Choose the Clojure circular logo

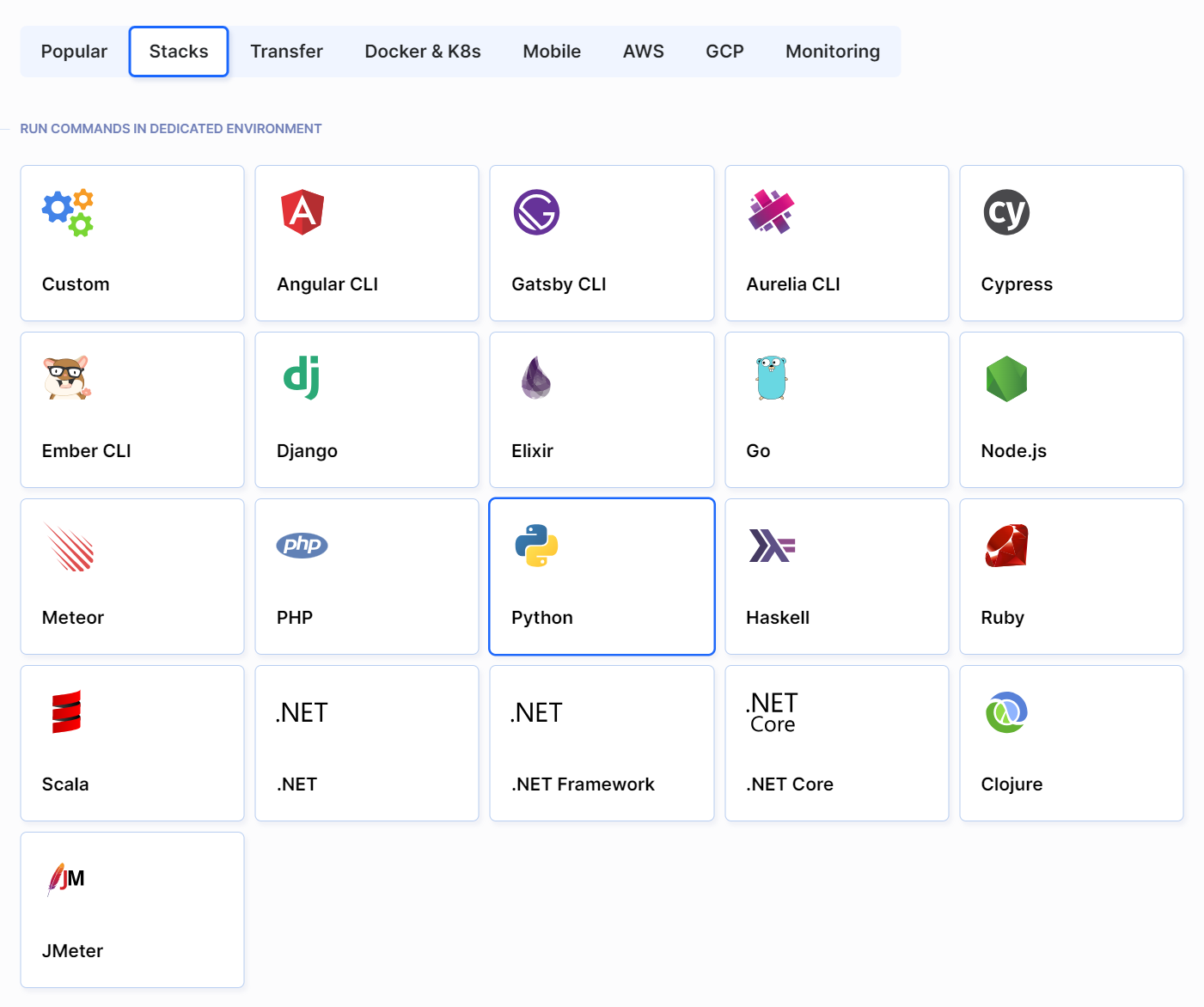coord(1006,712)
